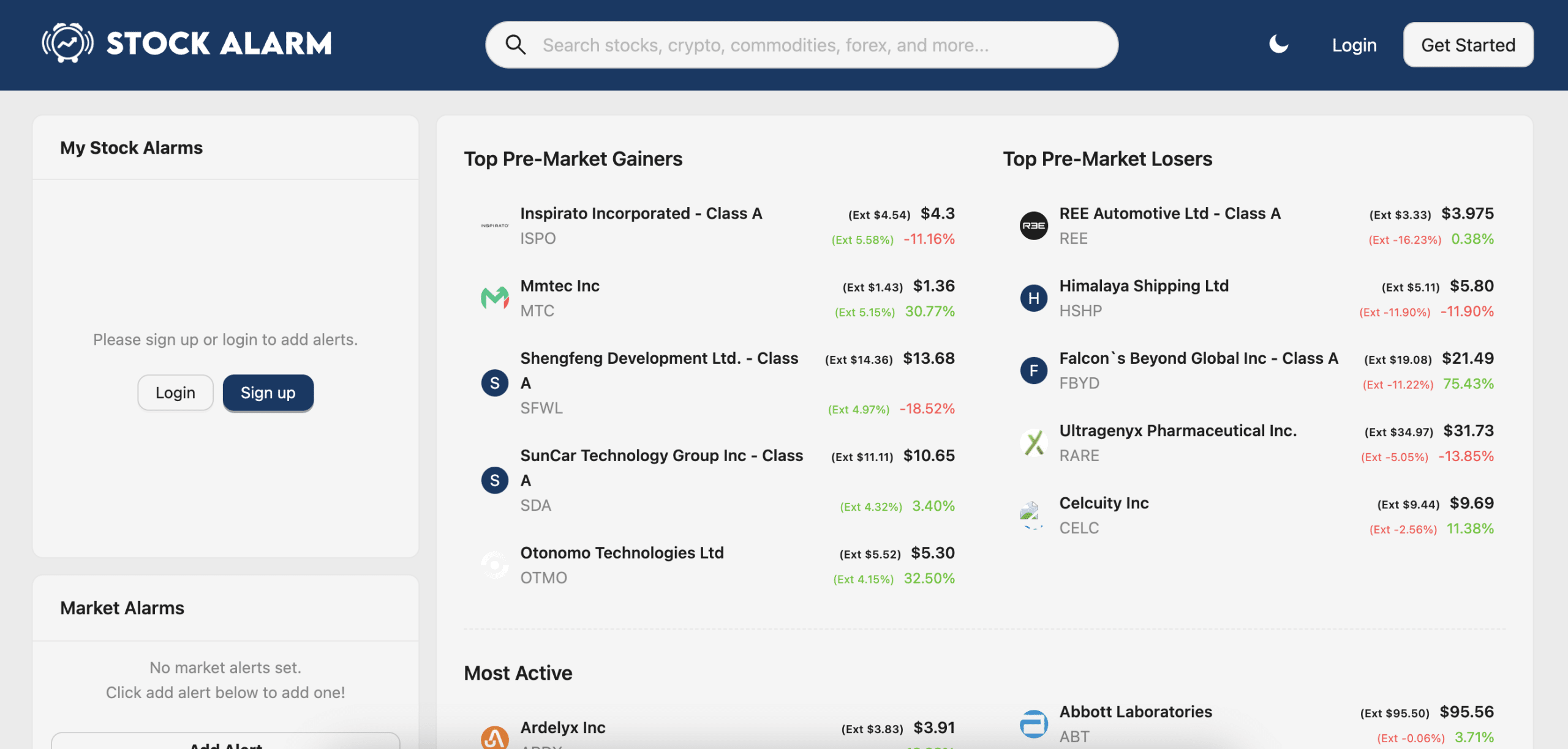
Task: Open Ultragenyx Pharmaceutical Inc. listing
Action: (1178, 431)
